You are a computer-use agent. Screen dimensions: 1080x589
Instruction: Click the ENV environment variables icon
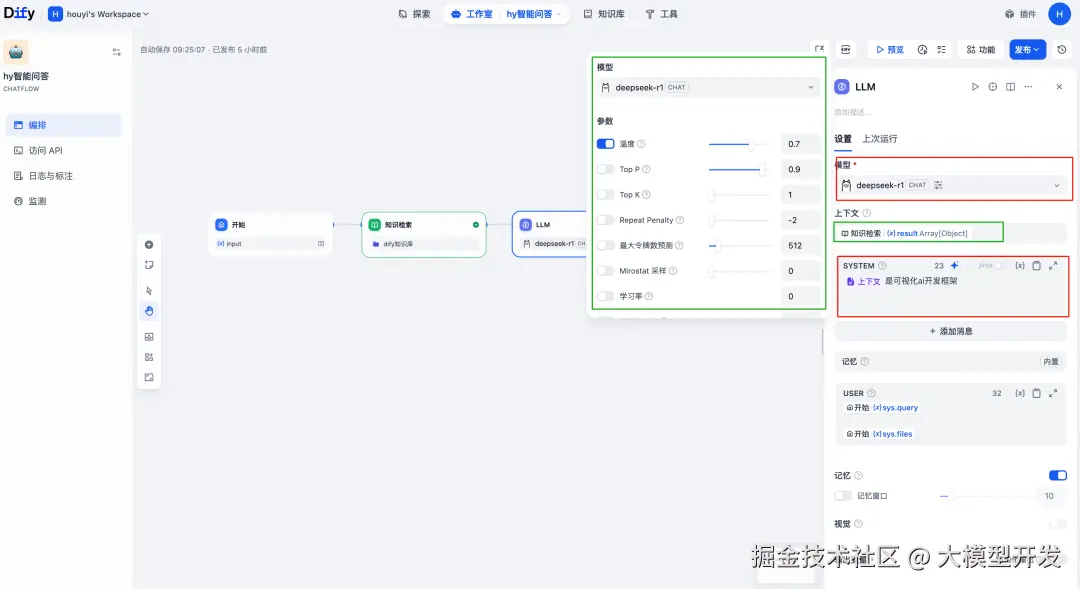(845, 50)
